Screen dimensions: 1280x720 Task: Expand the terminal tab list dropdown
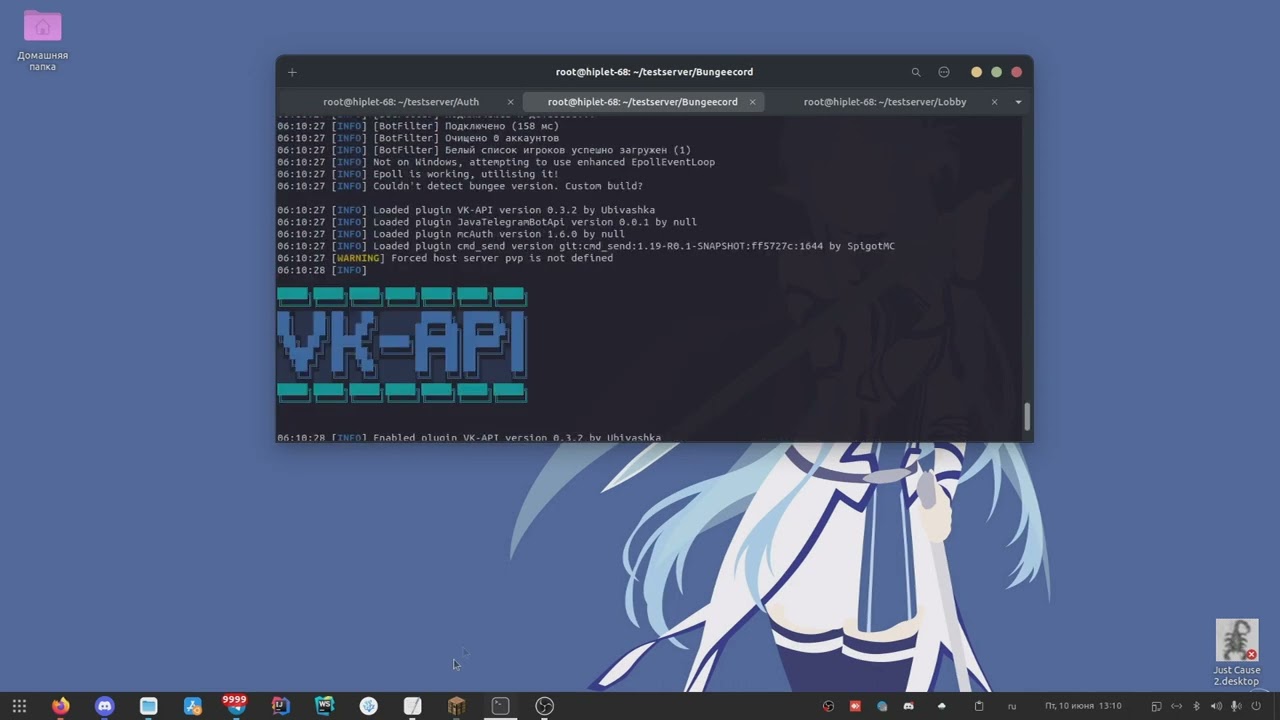(1018, 102)
